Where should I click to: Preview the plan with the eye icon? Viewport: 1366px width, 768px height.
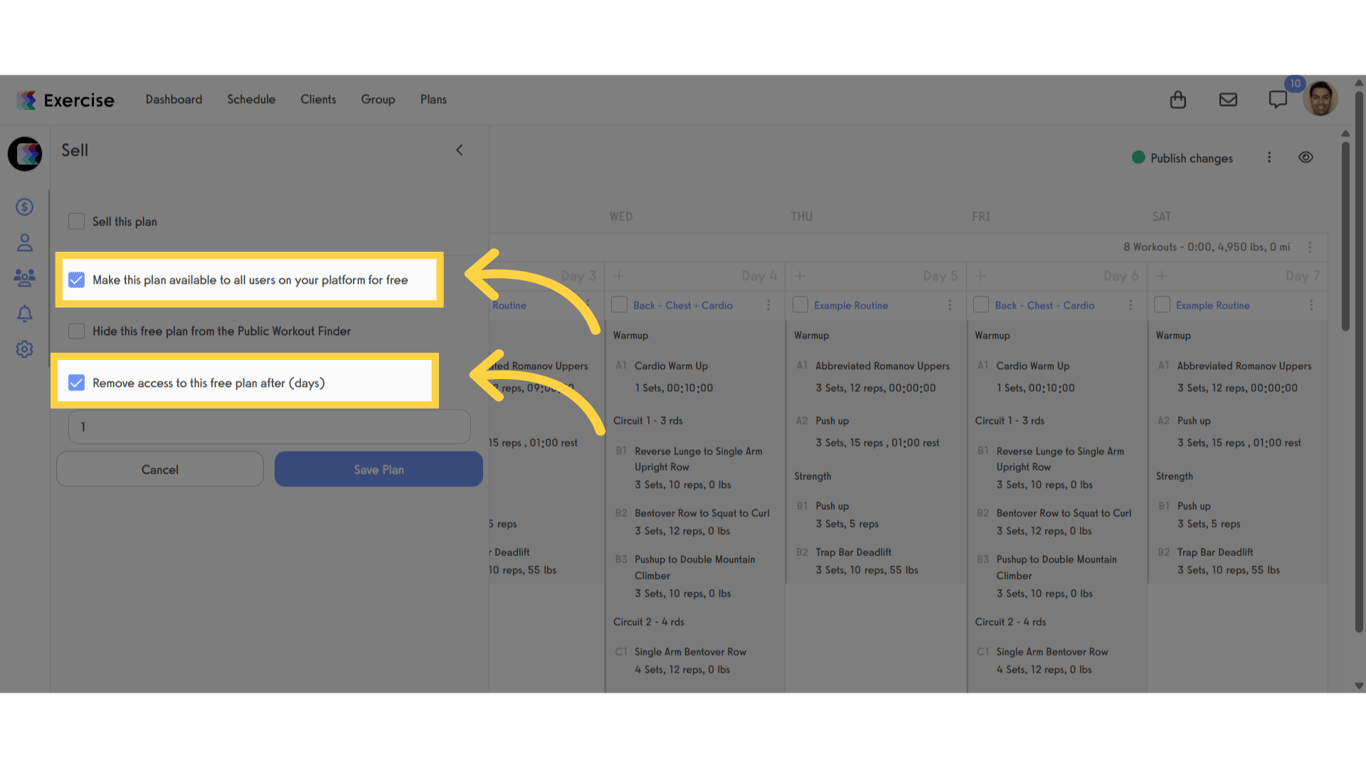tap(1306, 157)
